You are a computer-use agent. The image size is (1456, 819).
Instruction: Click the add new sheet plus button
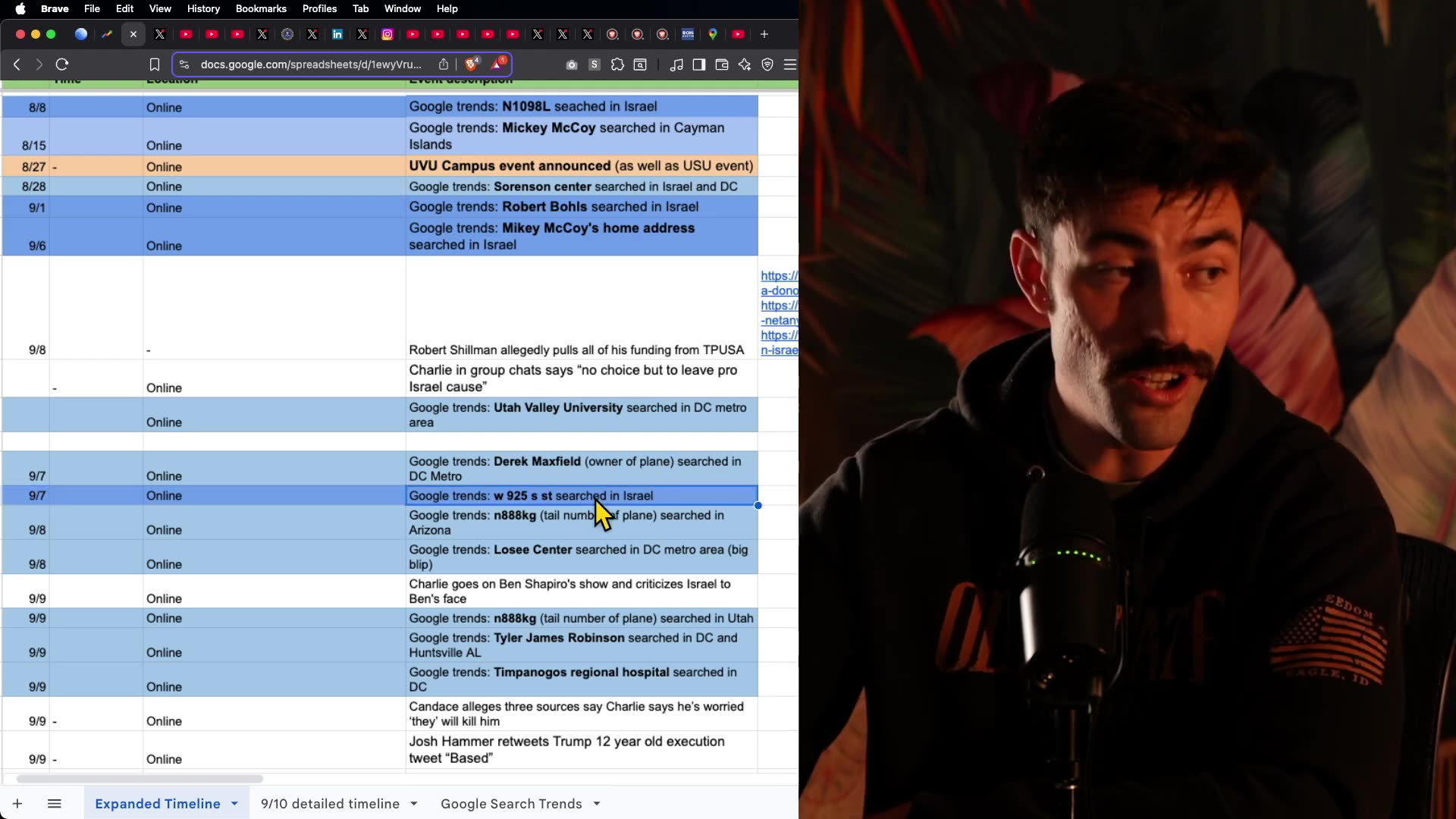(x=17, y=804)
